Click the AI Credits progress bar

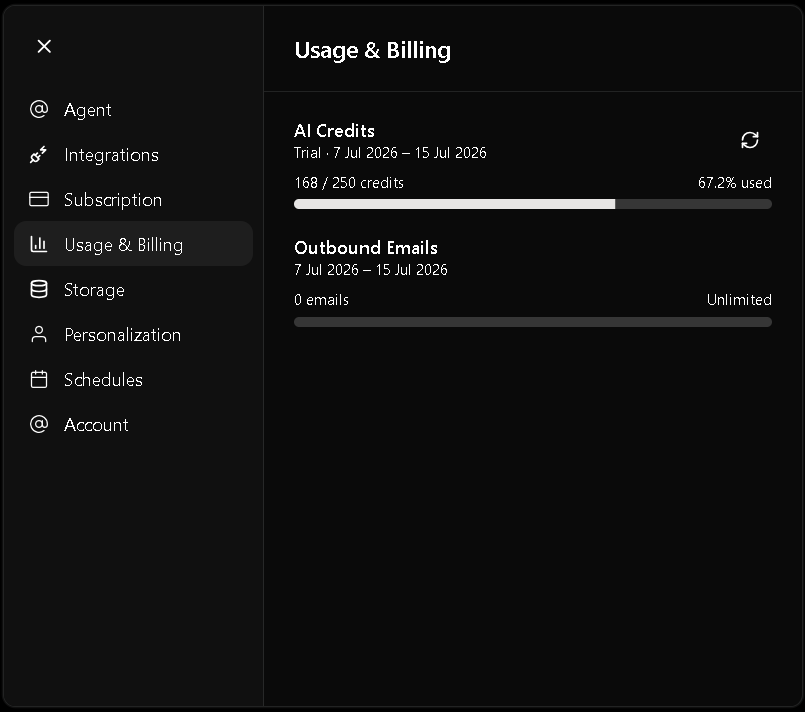533,204
